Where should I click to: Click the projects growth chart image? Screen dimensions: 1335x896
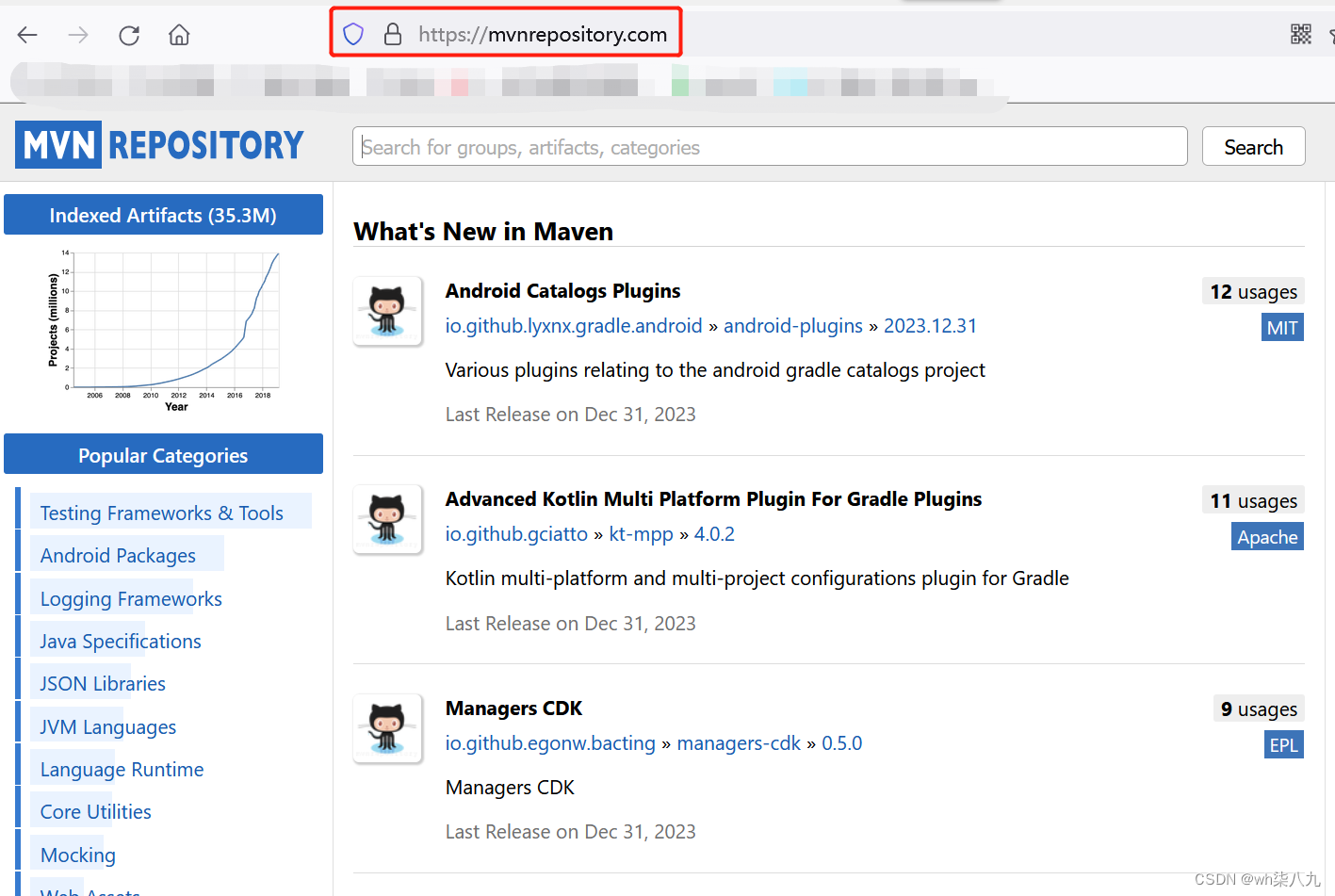[164, 331]
